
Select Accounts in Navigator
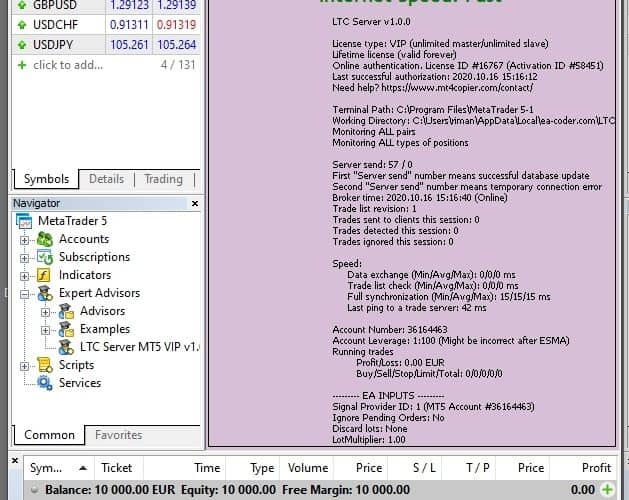(x=84, y=239)
